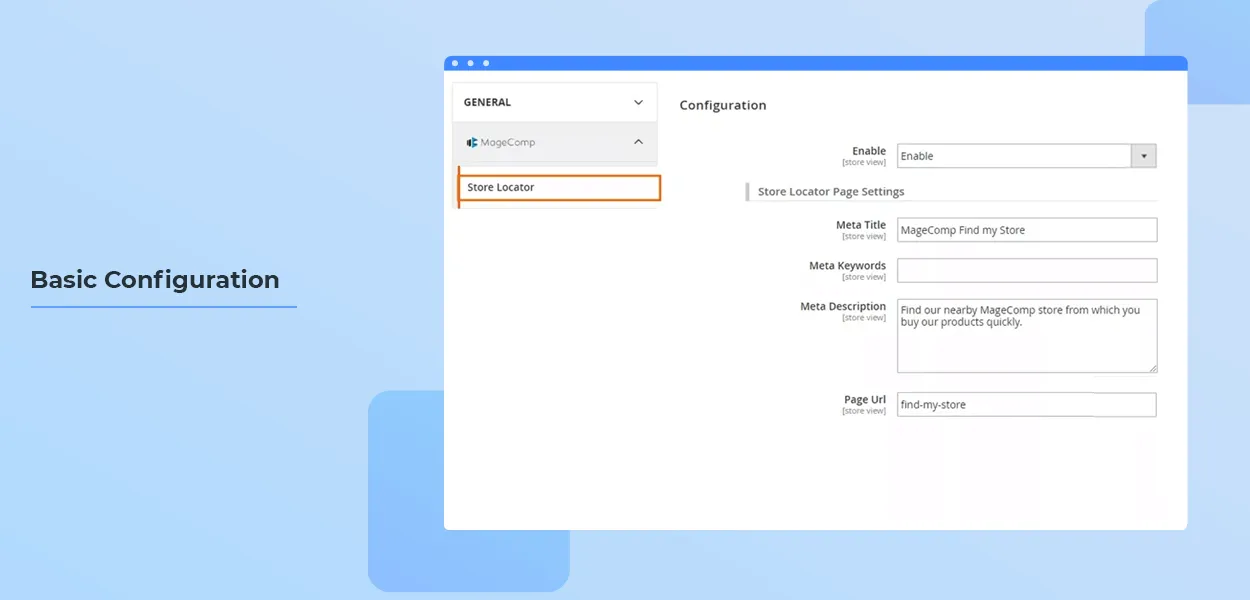Click the GENERAL section header label
Image resolution: width=1250 pixels, height=600 pixels.
487,102
